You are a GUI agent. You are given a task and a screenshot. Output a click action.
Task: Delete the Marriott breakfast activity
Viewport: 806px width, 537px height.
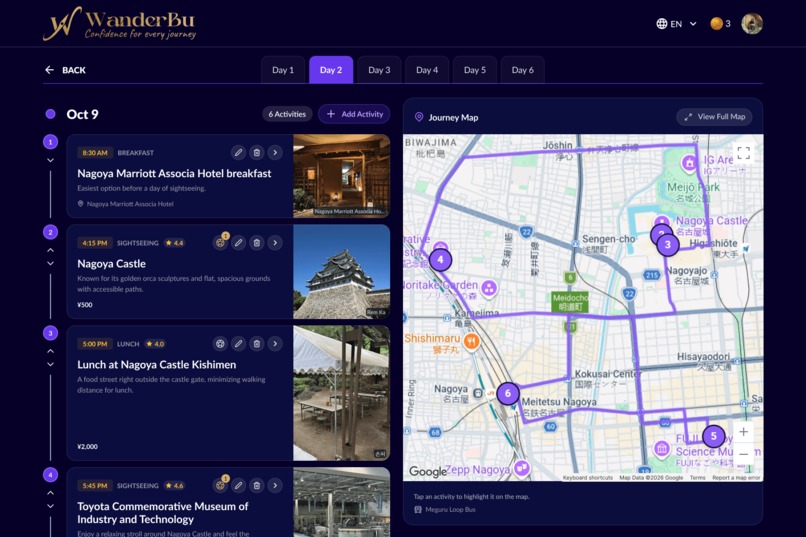[x=257, y=153]
